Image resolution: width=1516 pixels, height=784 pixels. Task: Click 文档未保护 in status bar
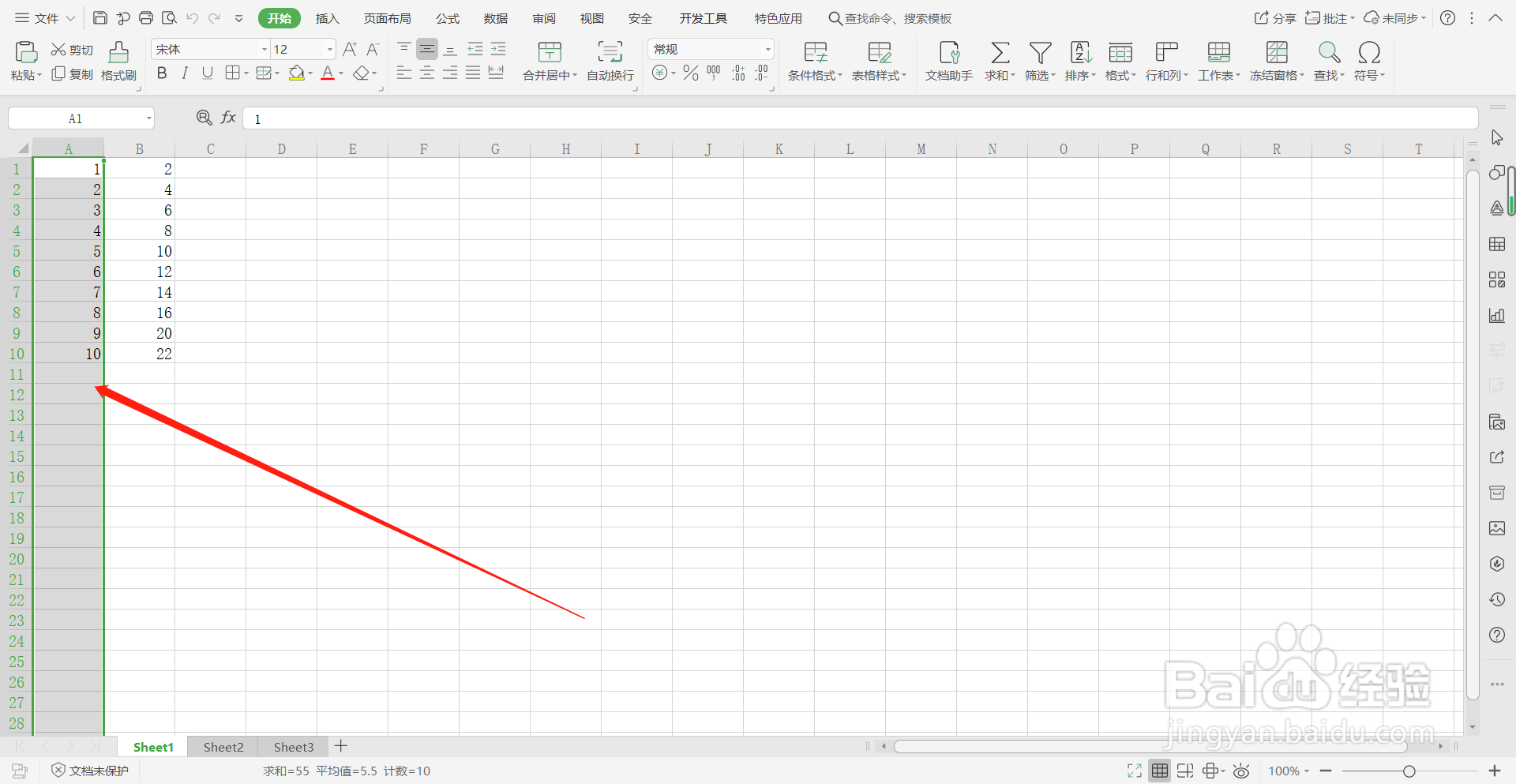[x=90, y=771]
